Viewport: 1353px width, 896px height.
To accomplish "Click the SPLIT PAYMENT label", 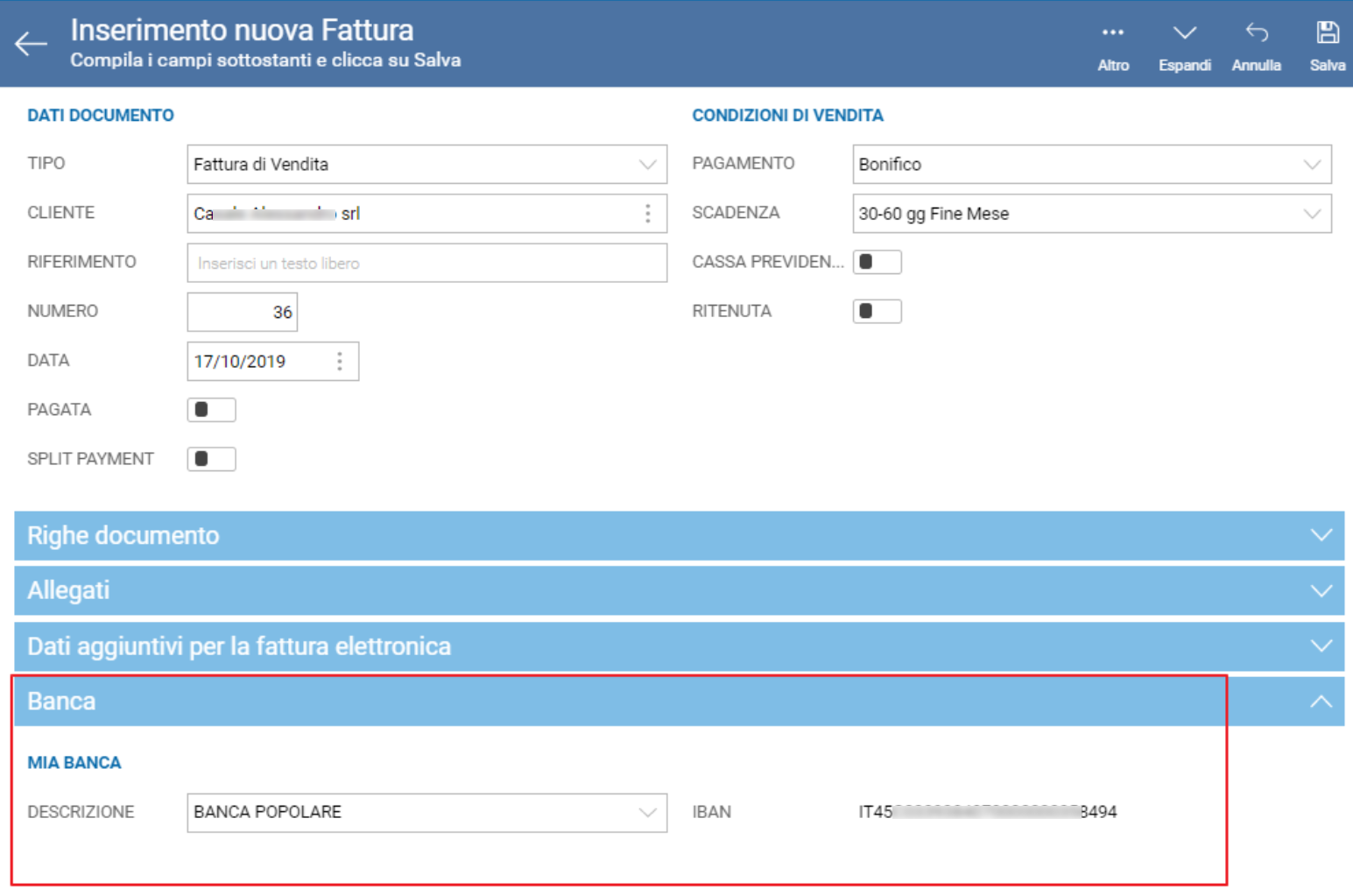I will [x=90, y=459].
